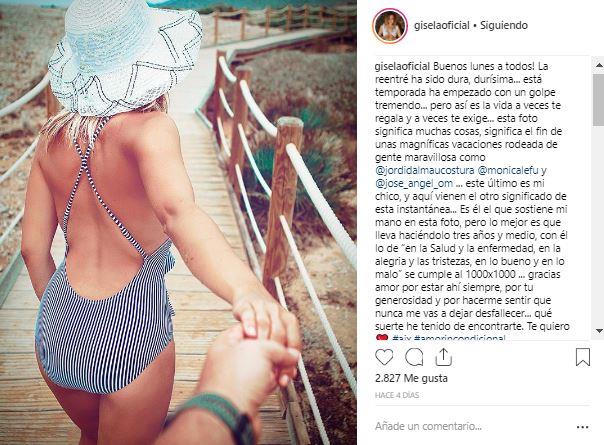Open comments with the speech bubble icon

click(x=414, y=357)
